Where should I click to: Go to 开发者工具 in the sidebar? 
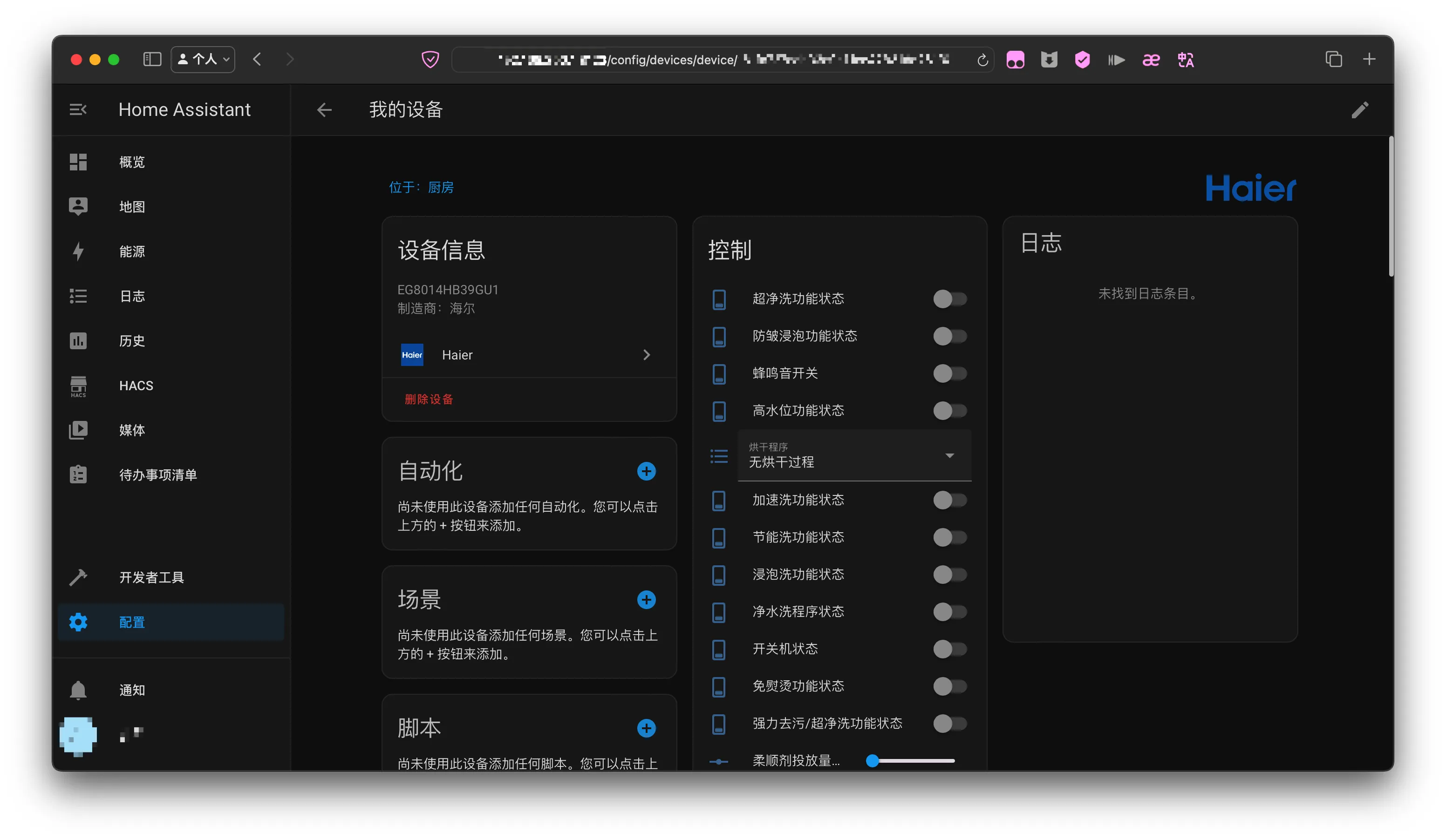[x=151, y=577]
